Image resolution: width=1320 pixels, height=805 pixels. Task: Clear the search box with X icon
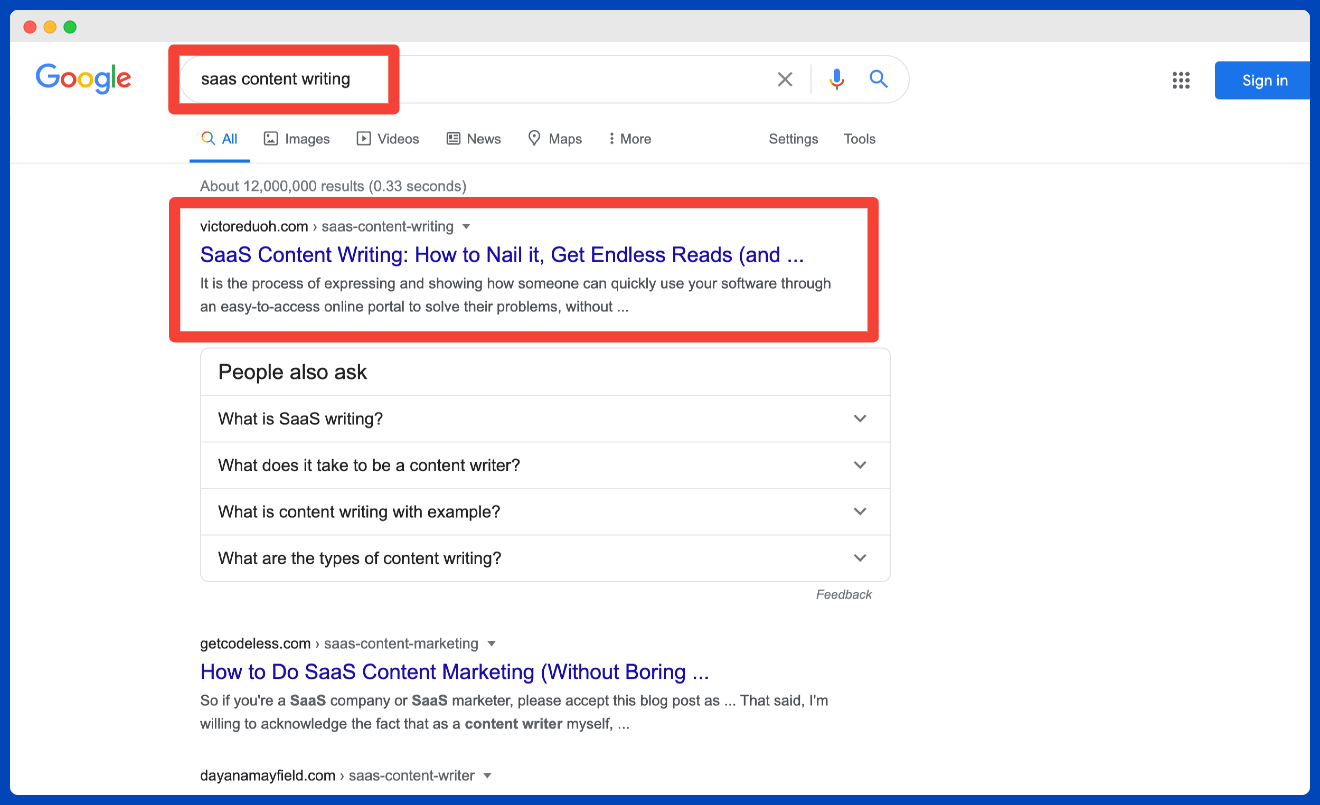pos(785,79)
